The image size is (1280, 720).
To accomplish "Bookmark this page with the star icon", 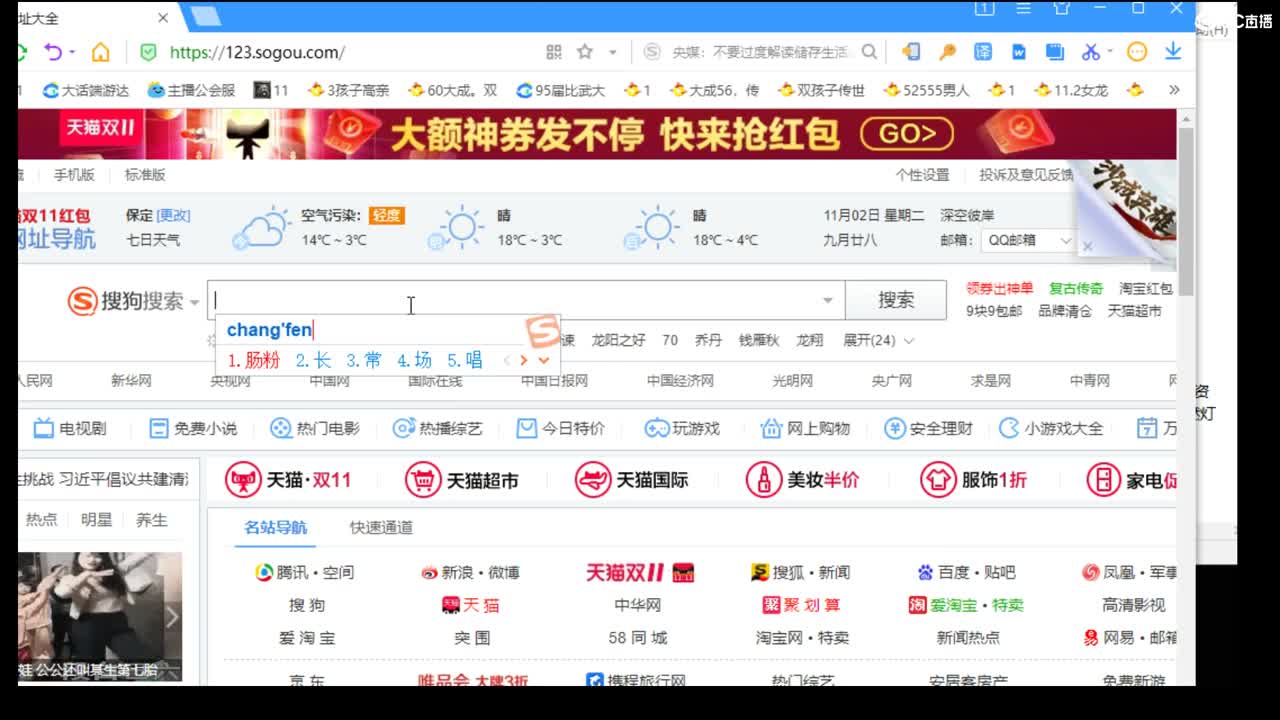I will tap(585, 52).
